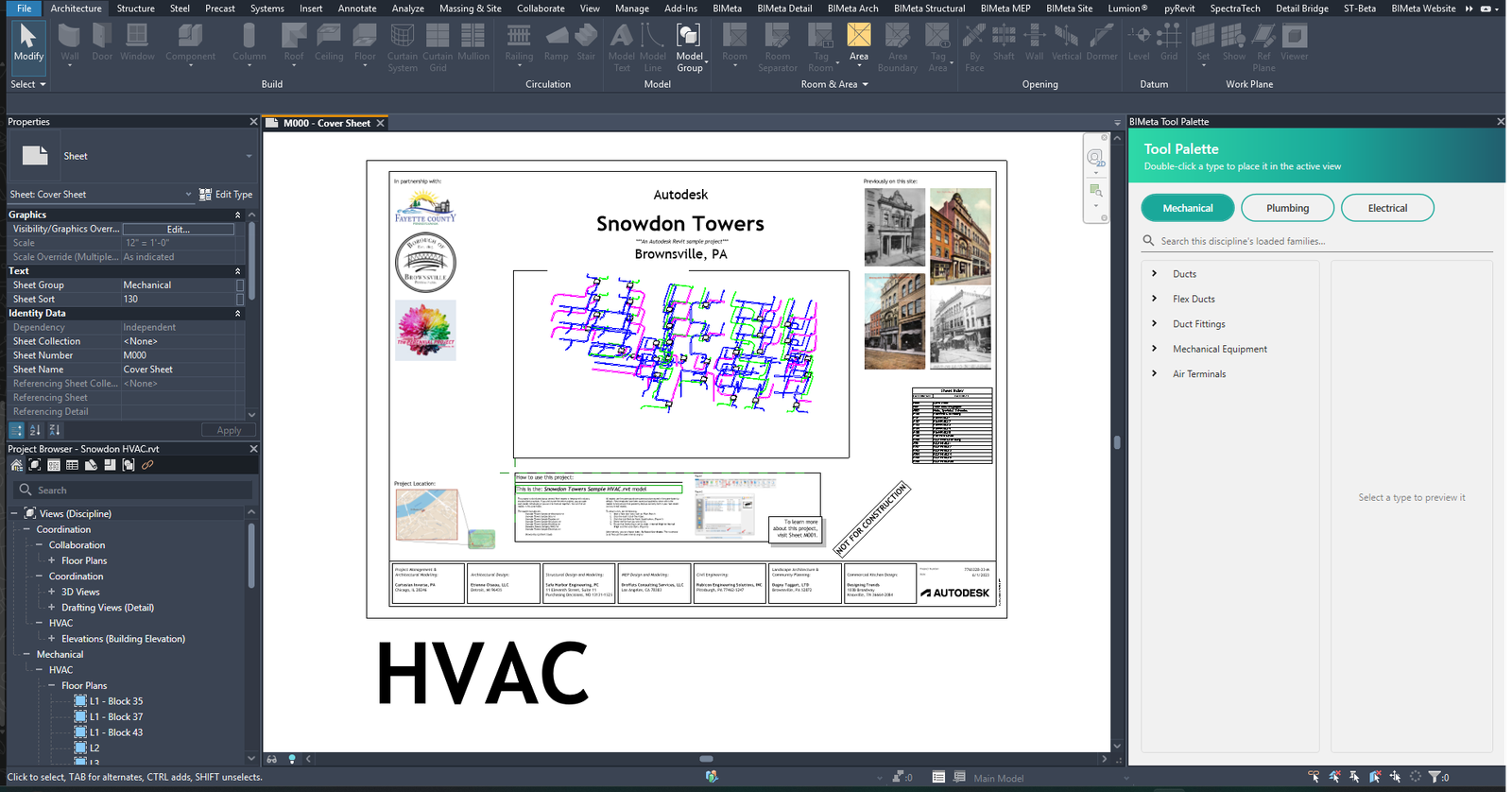Screen dimensions: 1512x792
Task: Click the link icon in Project Browser toolbar
Action: [x=147, y=465]
